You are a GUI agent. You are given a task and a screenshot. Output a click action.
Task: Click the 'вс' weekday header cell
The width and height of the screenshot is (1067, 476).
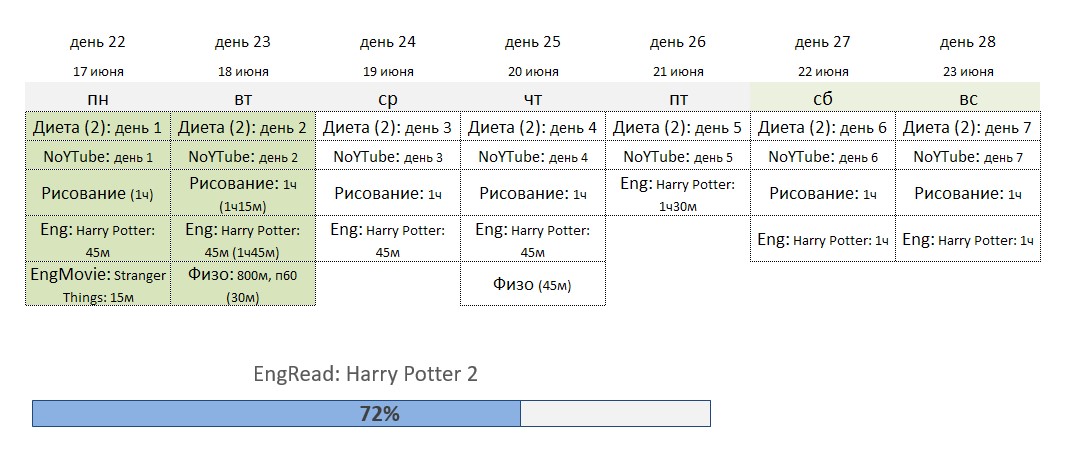[x=967, y=98]
